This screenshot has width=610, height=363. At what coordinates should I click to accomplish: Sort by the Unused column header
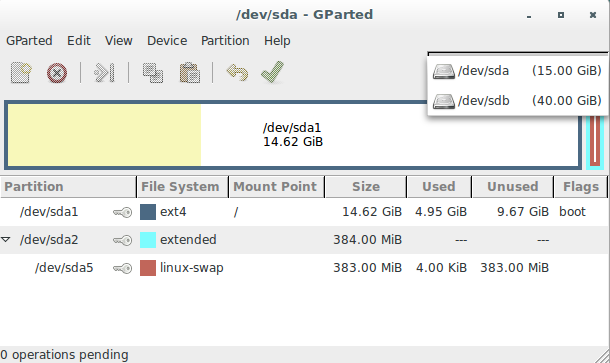tap(513, 187)
